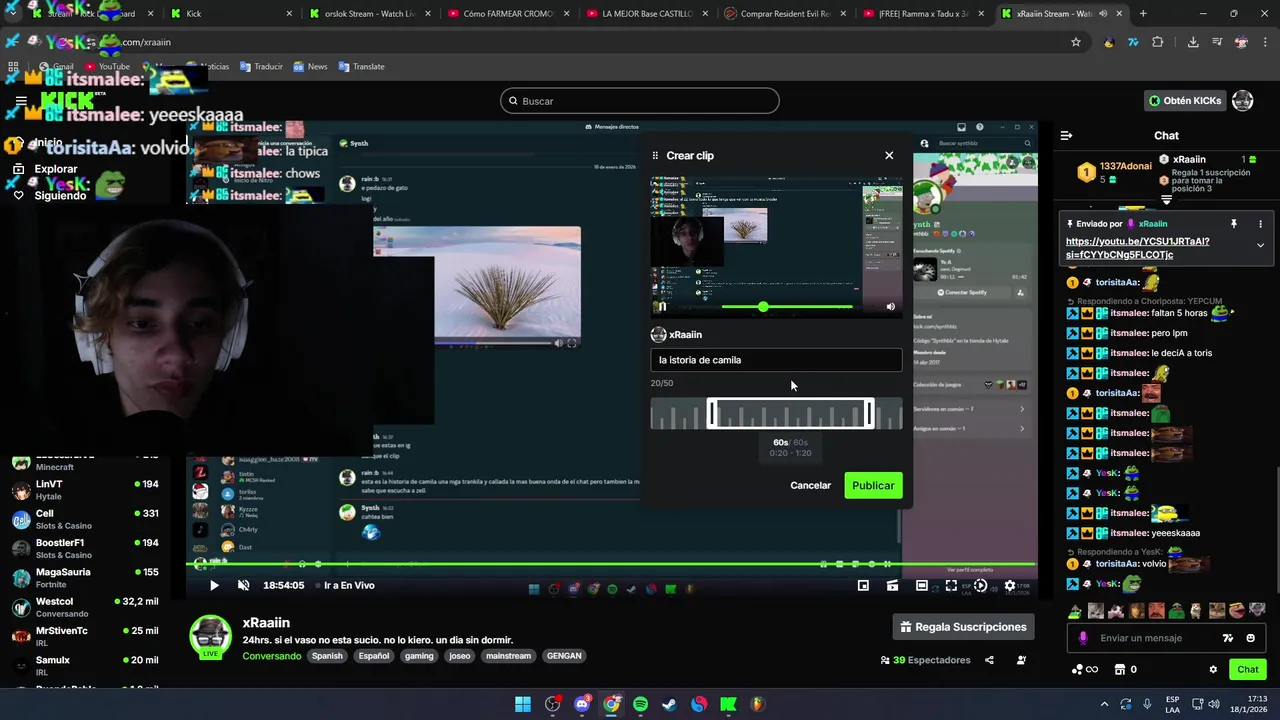Image resolution: width=1280 pixels, height=720 pixels.
Task: Open the create clip player icon
Action: pos(892,586)
